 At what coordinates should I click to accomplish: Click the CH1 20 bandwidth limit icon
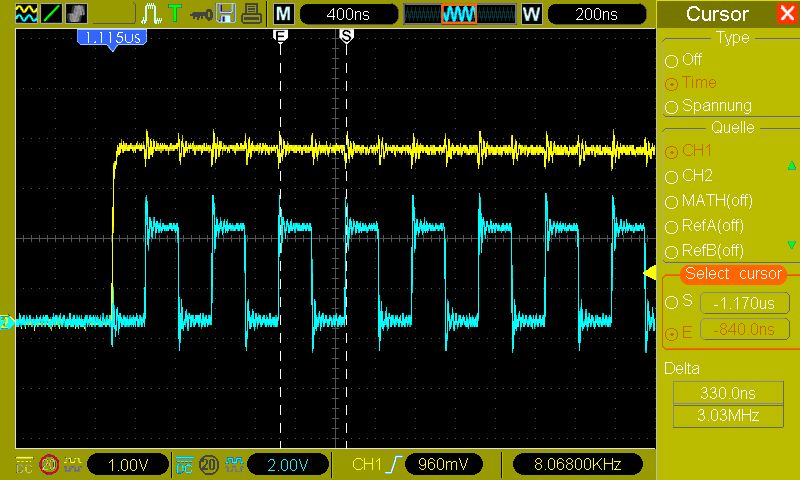pos(49,465)
